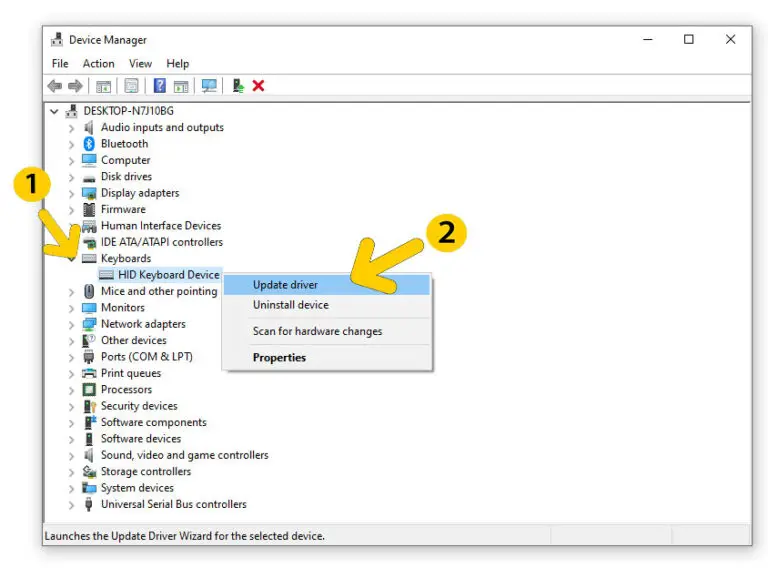Expand Audio inputs and outputs chevron
This screenshot has height=568, width=768.
[72, 128]
